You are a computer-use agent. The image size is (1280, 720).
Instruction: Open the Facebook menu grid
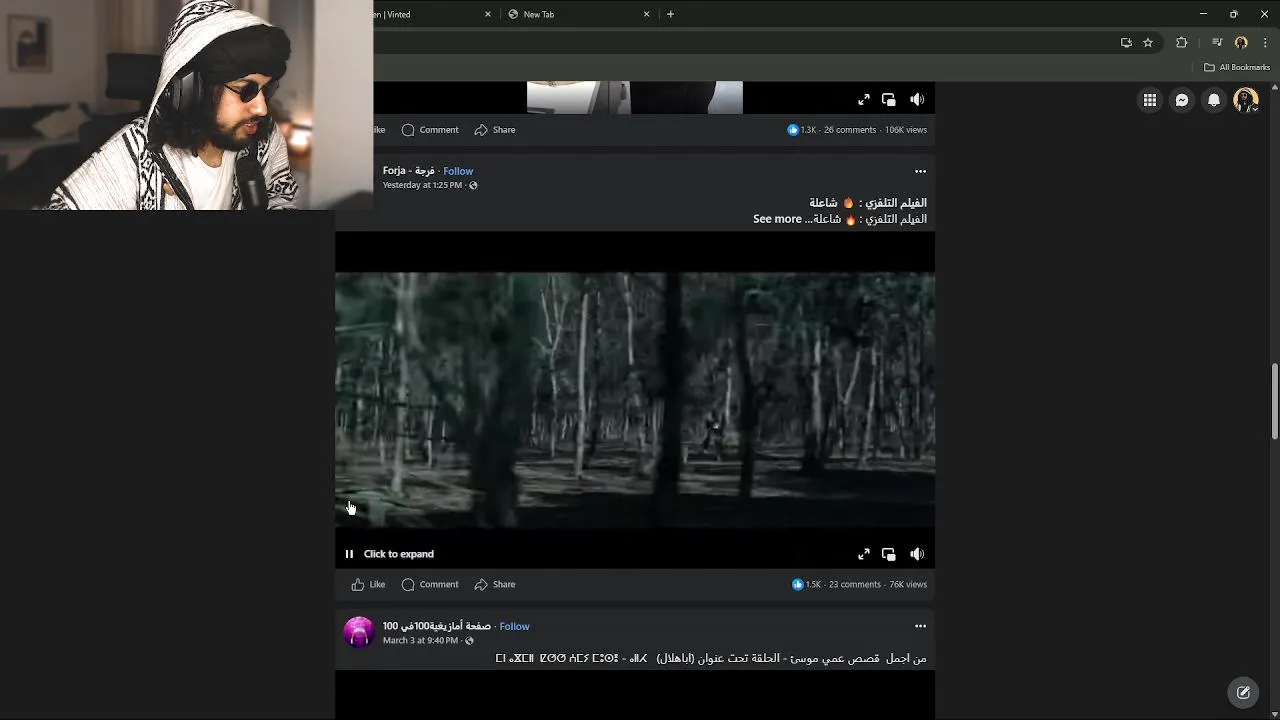pyautogui.click(x=1150, y=100)
